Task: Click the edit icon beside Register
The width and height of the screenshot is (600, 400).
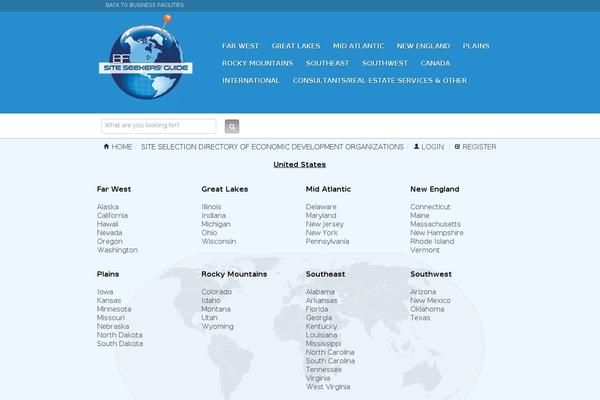Action: coord(457,147)
